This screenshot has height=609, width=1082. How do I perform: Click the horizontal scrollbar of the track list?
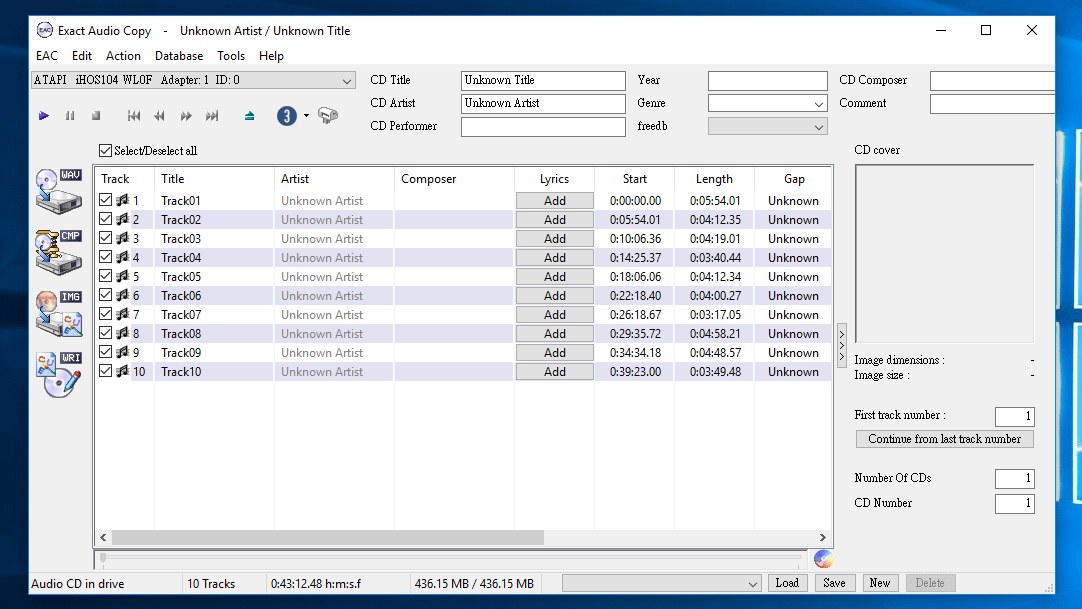pos(328,537)
